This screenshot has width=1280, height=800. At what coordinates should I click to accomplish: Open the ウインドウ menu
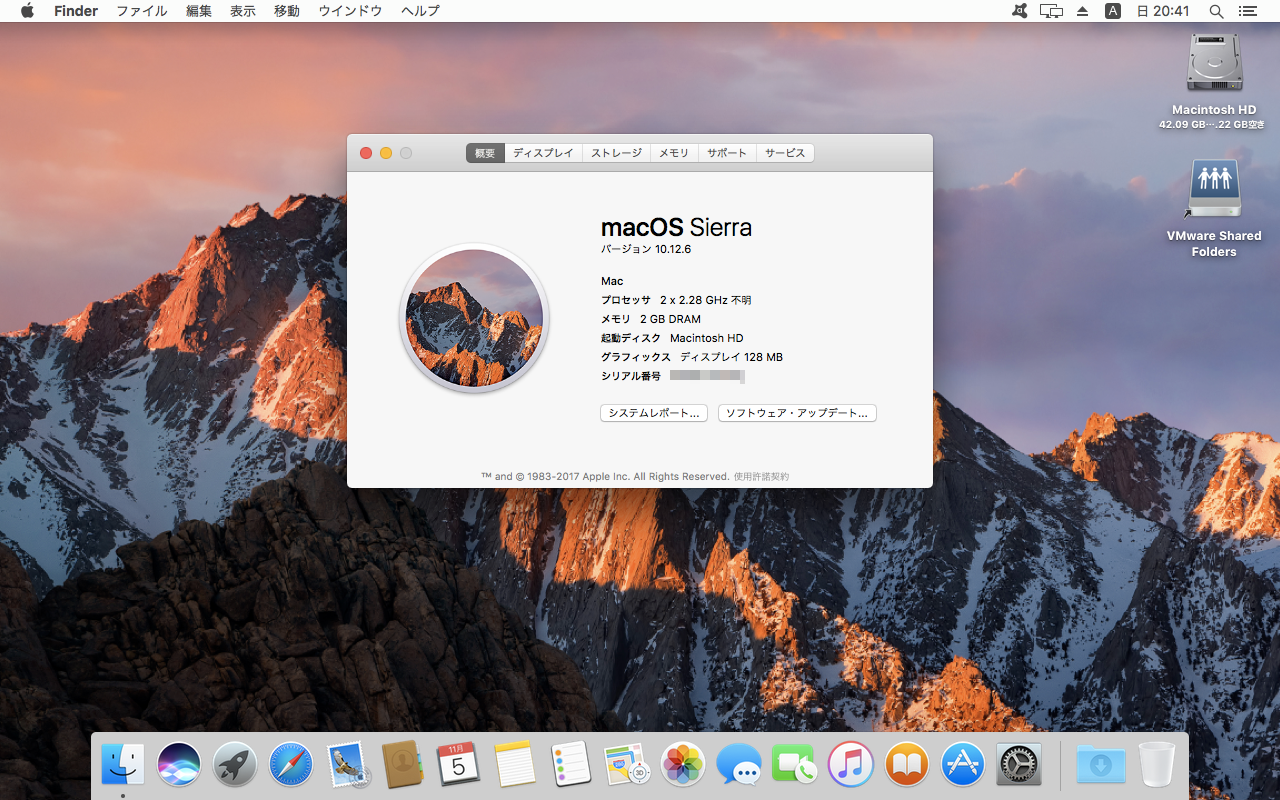(350, 11)
